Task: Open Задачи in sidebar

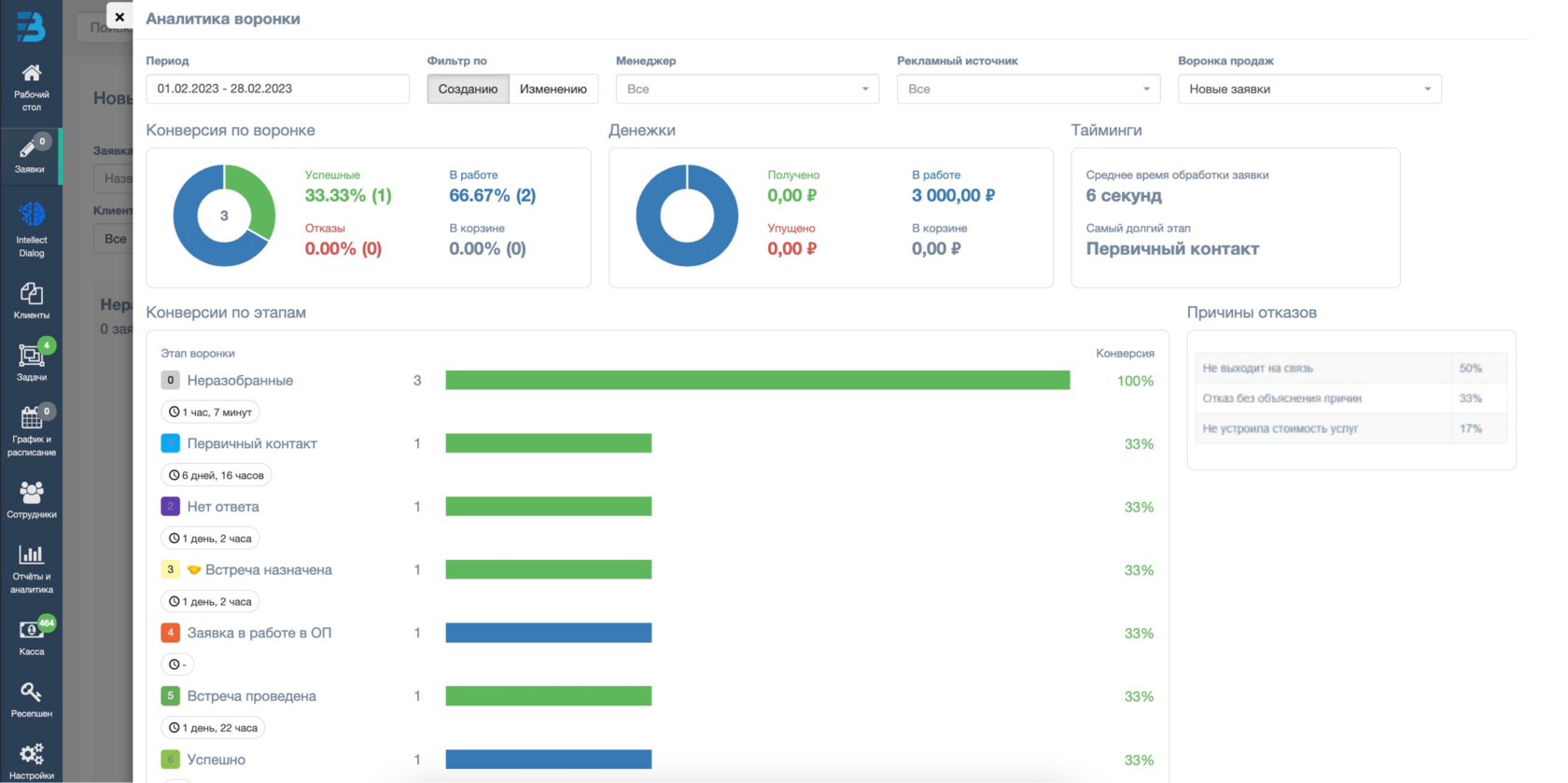Action: [31, 363]
